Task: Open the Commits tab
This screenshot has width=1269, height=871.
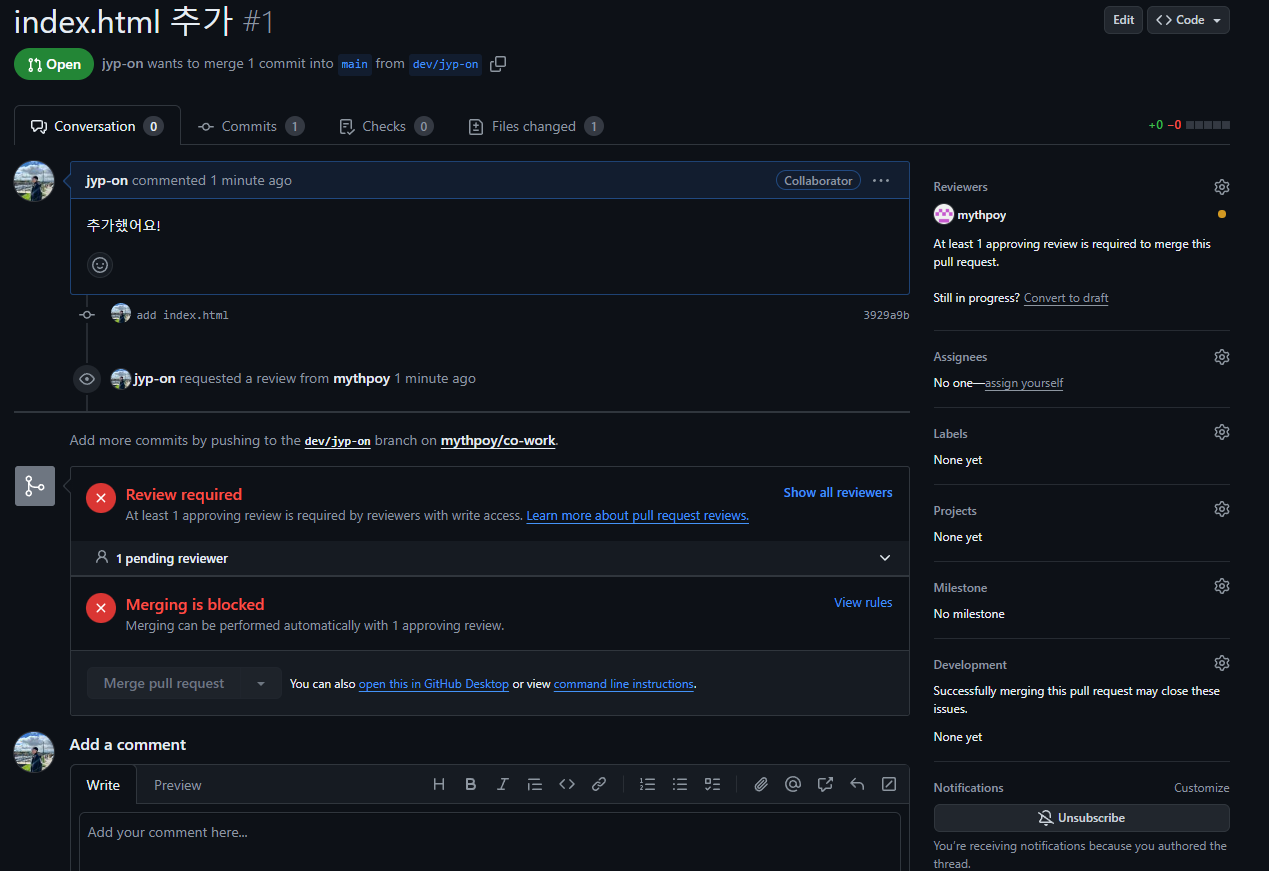Action: coord(251,126)
